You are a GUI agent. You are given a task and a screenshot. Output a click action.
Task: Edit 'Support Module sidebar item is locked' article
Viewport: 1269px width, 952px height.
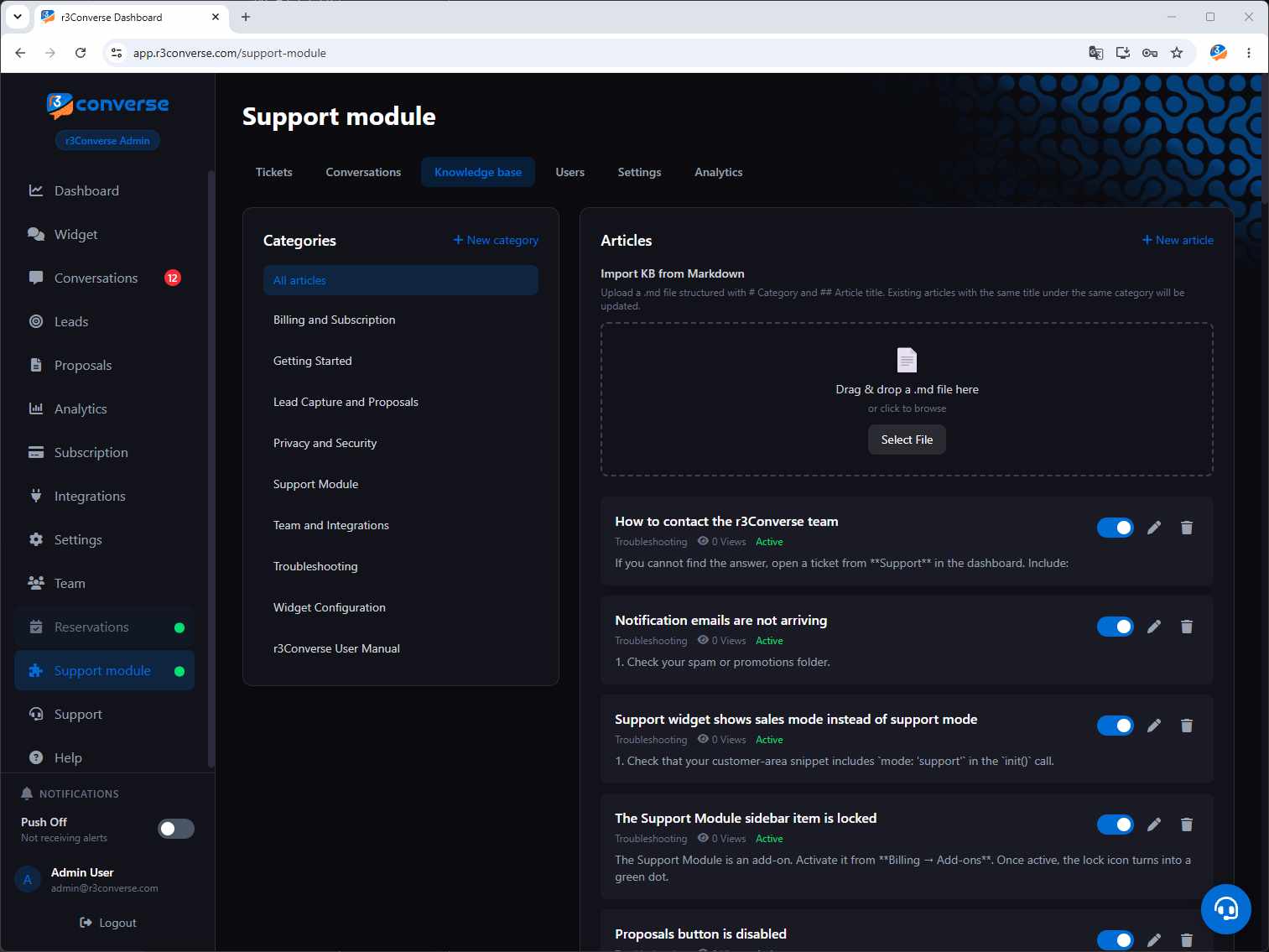point(1154,825)
